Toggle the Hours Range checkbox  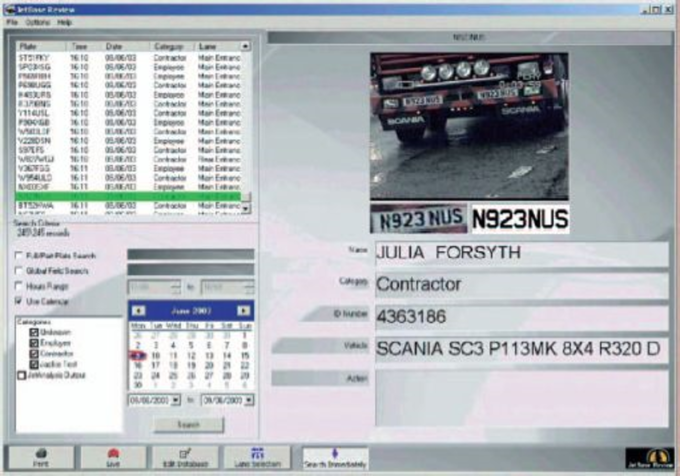coord(19,286)
